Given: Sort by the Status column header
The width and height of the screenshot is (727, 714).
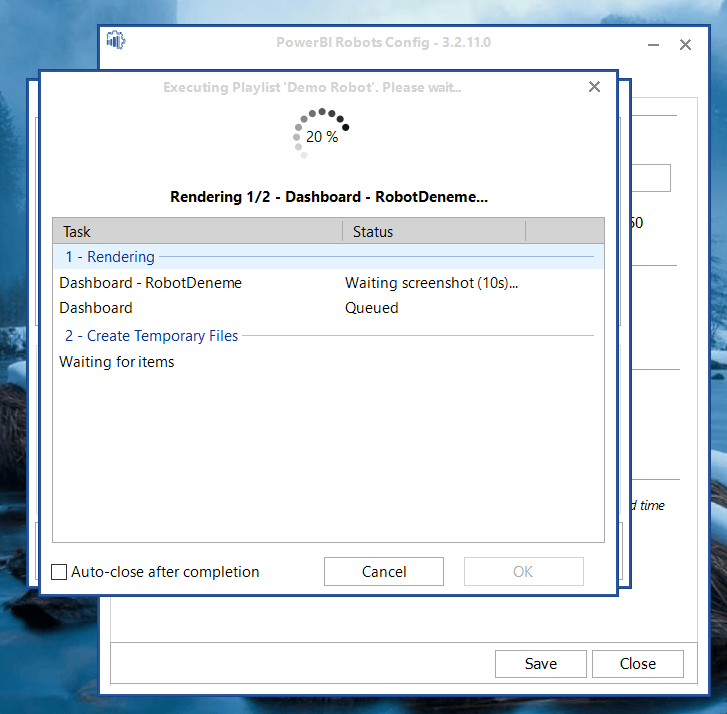Looking at the screenshot, I should (x=434, y=231).
